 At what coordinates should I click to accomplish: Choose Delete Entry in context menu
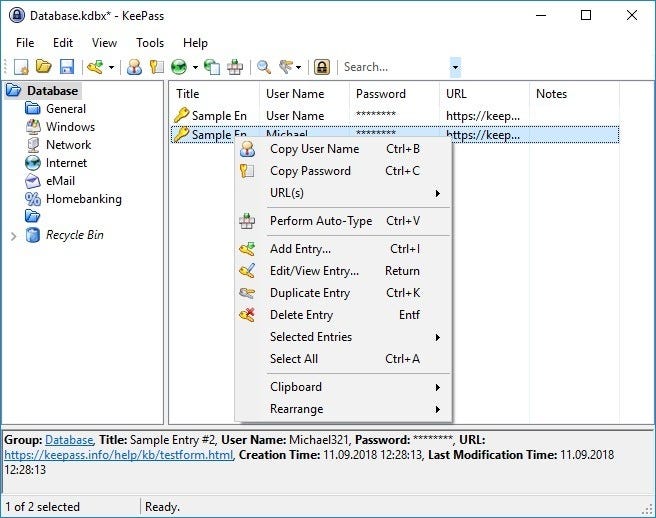[x=343, y=315]
